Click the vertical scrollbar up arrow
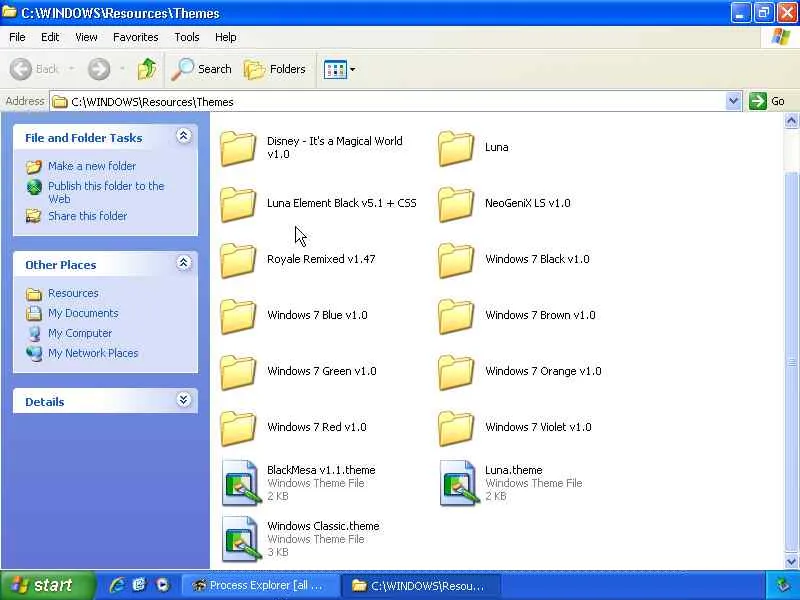The width and height of the screenshot is (800, 600). (791, 121)
